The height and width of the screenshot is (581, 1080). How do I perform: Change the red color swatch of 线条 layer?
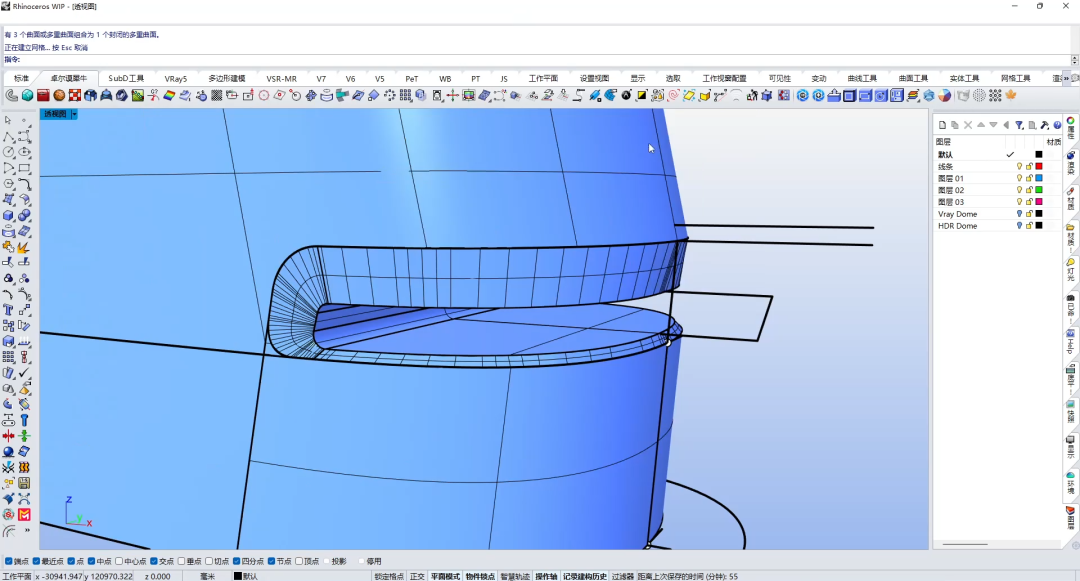[x=1039, y=167]
